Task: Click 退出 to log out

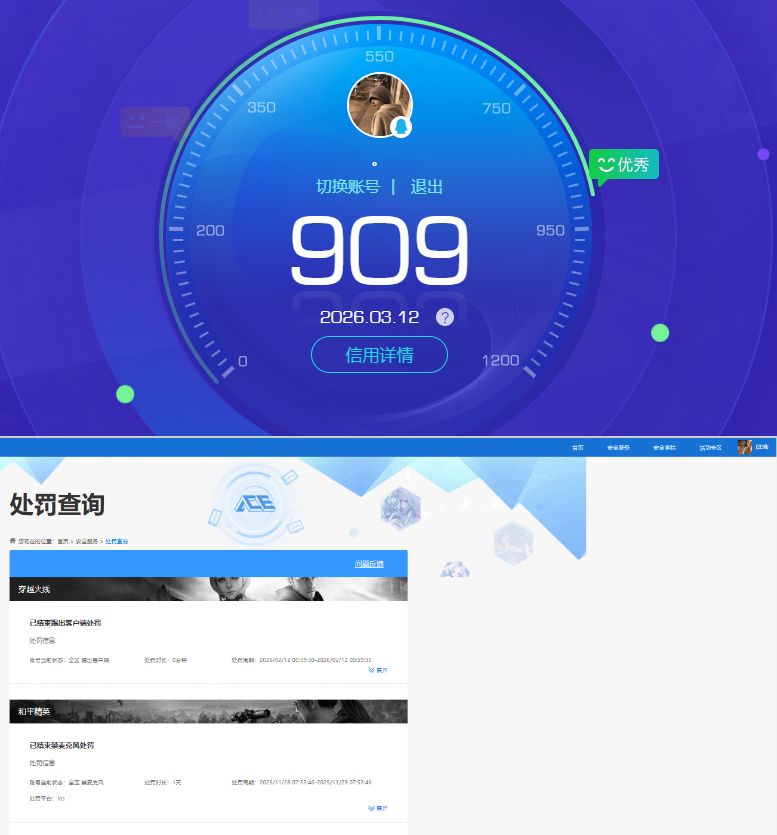Action: [426, 187]
